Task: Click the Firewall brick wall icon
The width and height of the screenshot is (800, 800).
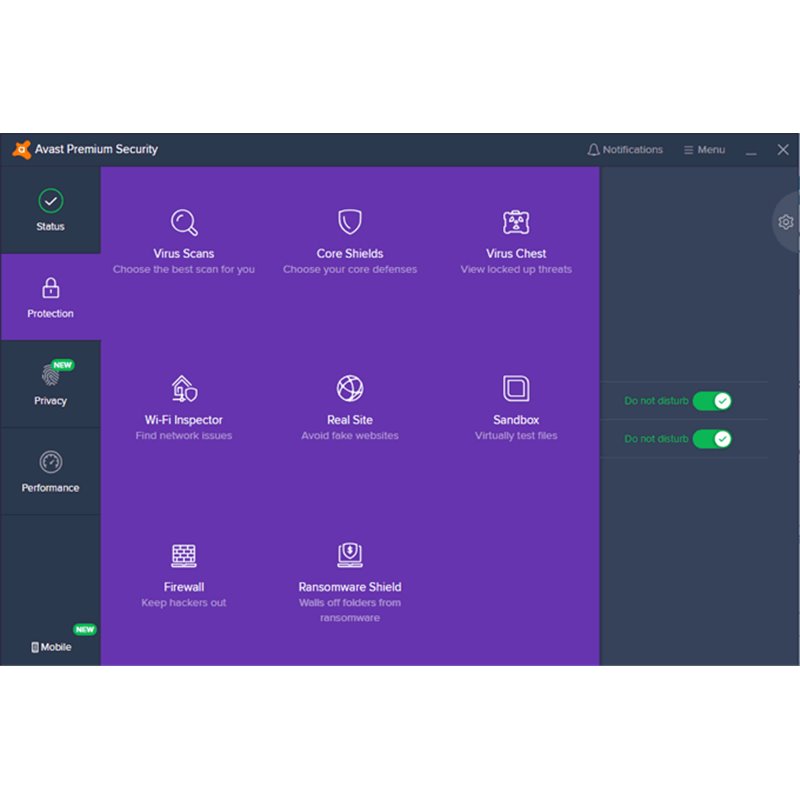Action: coord(184,555)
